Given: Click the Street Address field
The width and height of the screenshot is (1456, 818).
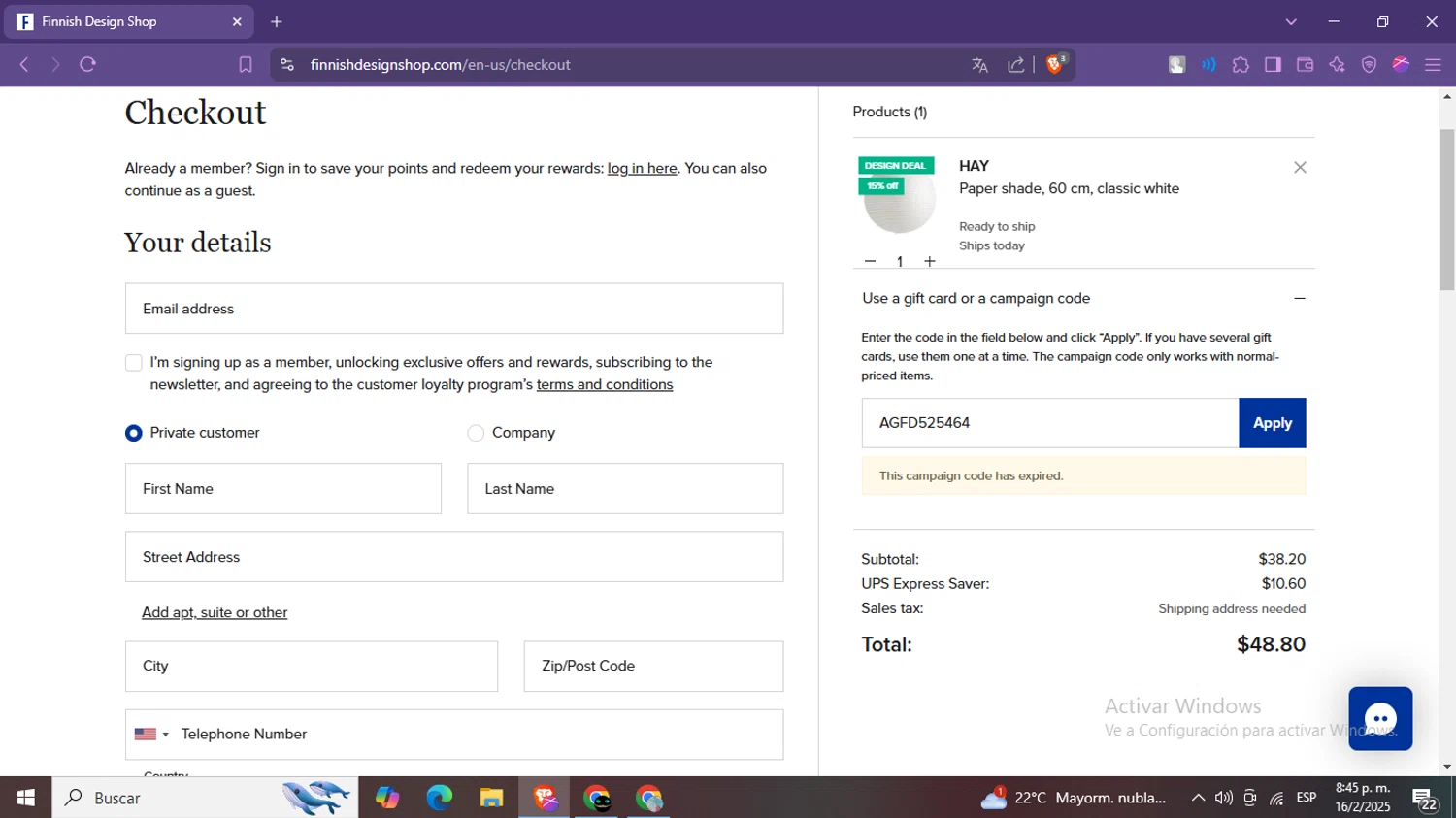Looking at the screenshot, I should coord(454,557).
